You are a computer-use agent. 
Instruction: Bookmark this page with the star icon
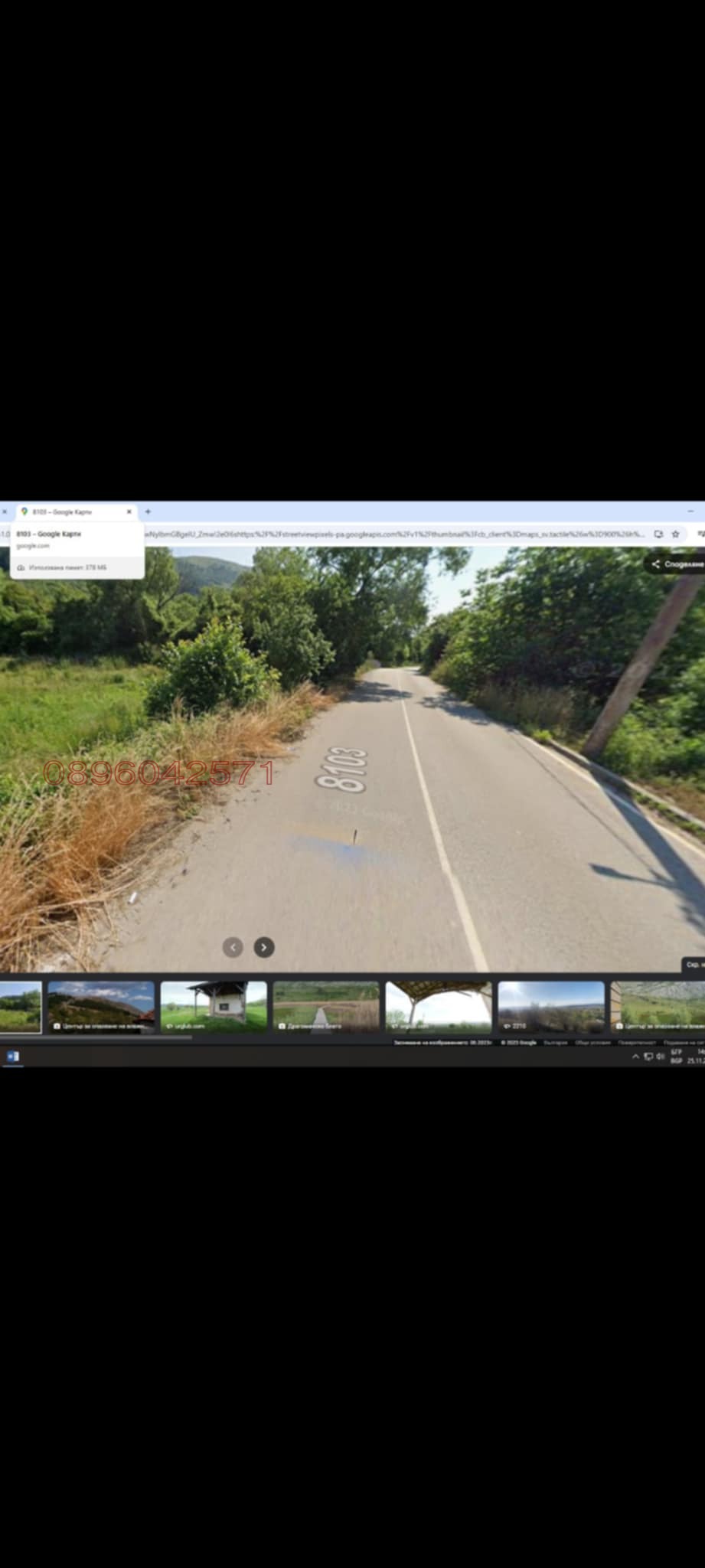point(675,534)
